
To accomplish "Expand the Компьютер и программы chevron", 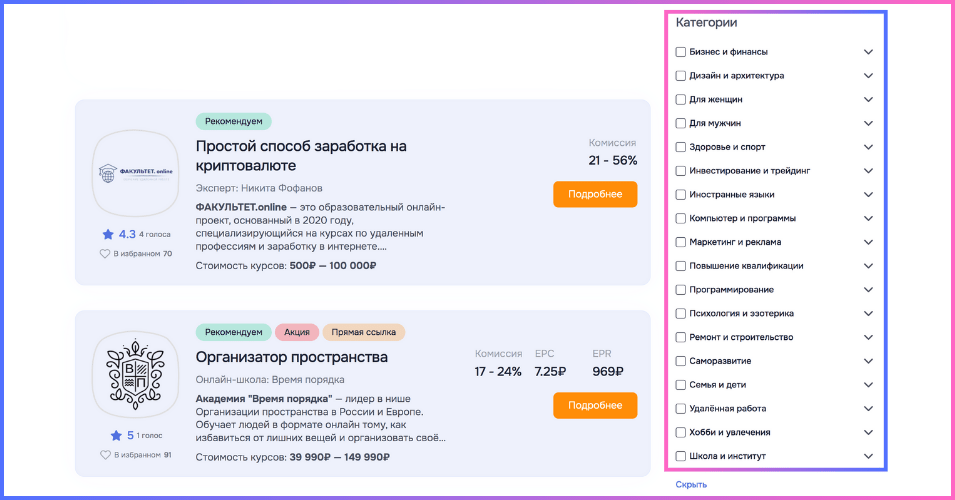I will [x=869, y=219].
